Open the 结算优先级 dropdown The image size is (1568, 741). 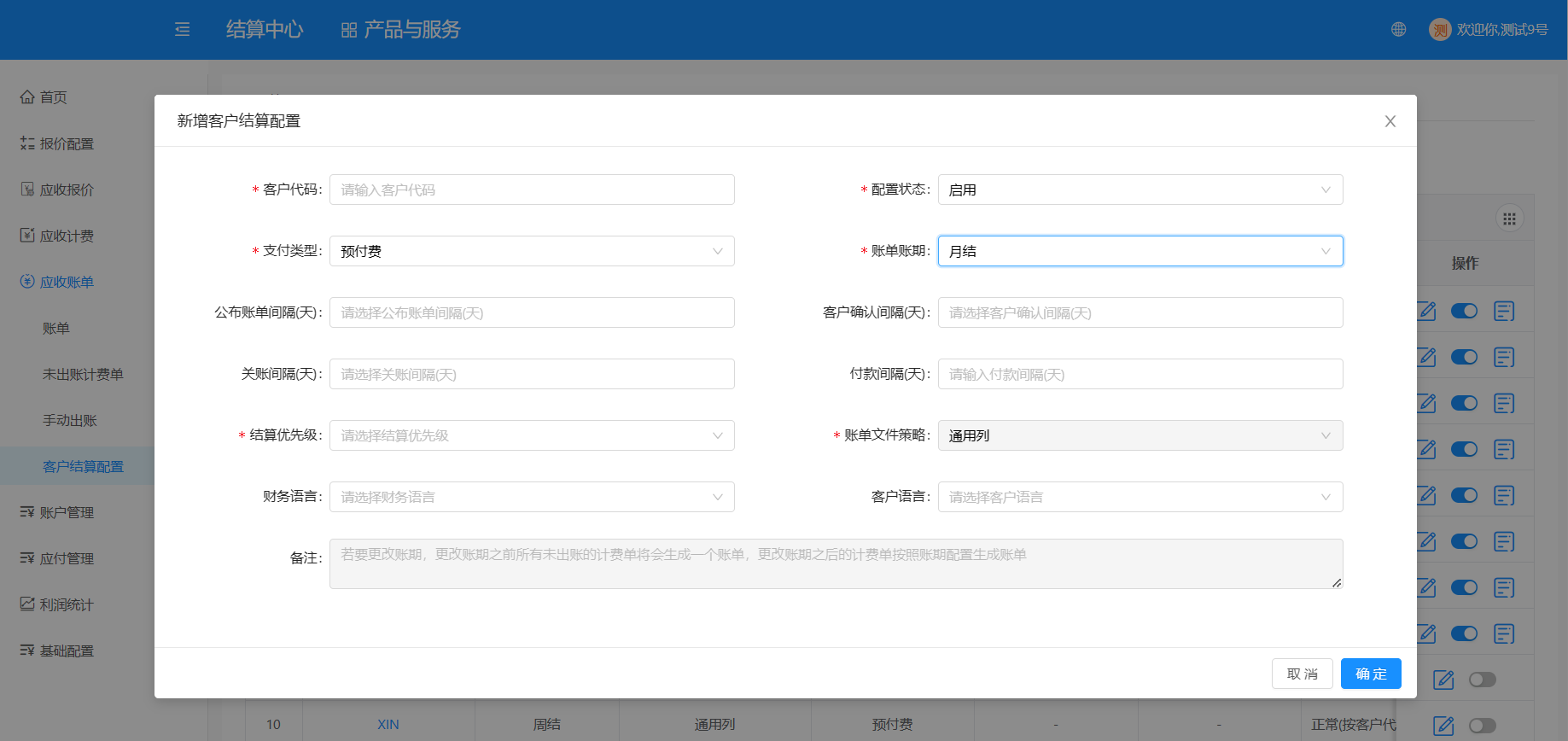point(532,435)
